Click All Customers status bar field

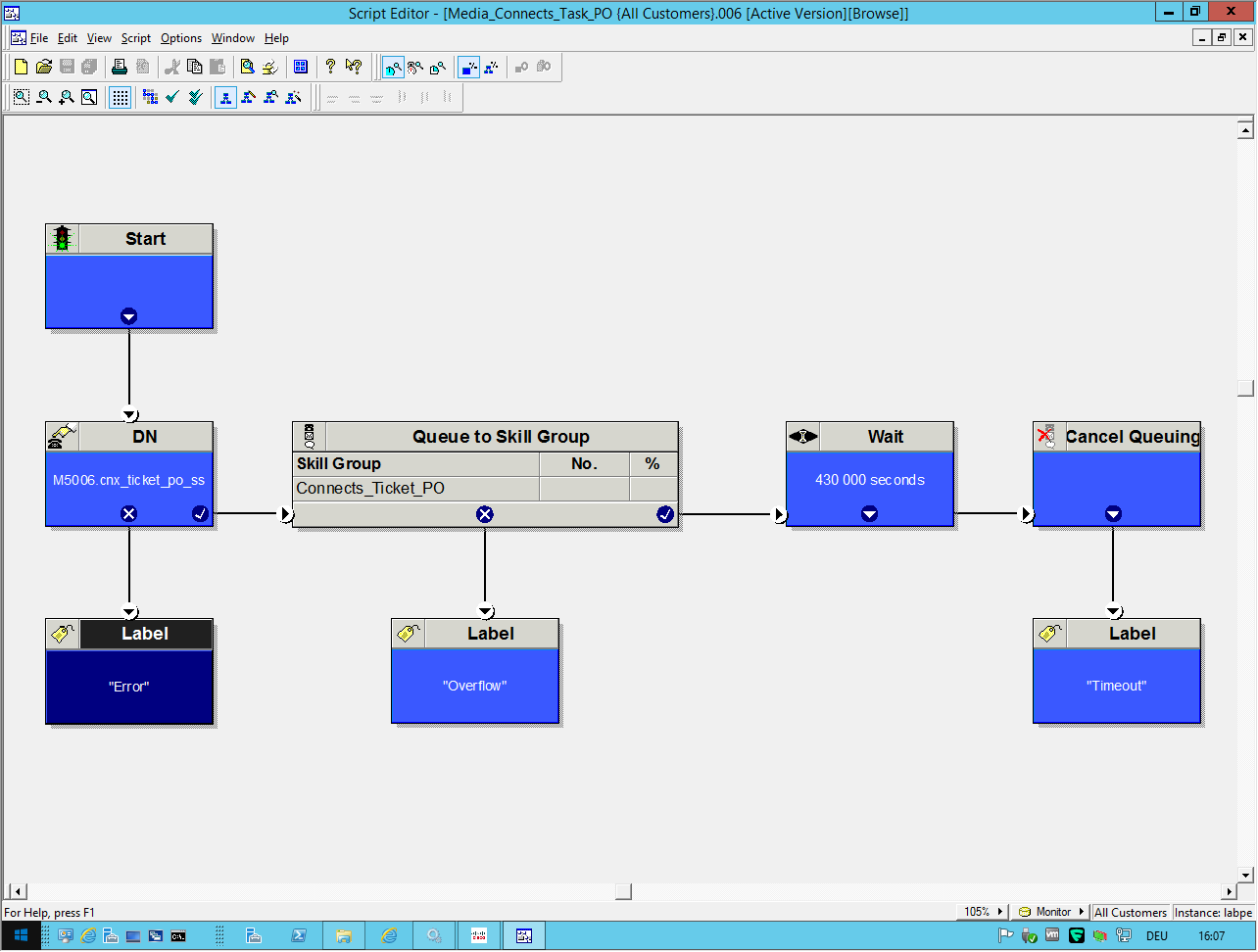[x=1132, y=912]
